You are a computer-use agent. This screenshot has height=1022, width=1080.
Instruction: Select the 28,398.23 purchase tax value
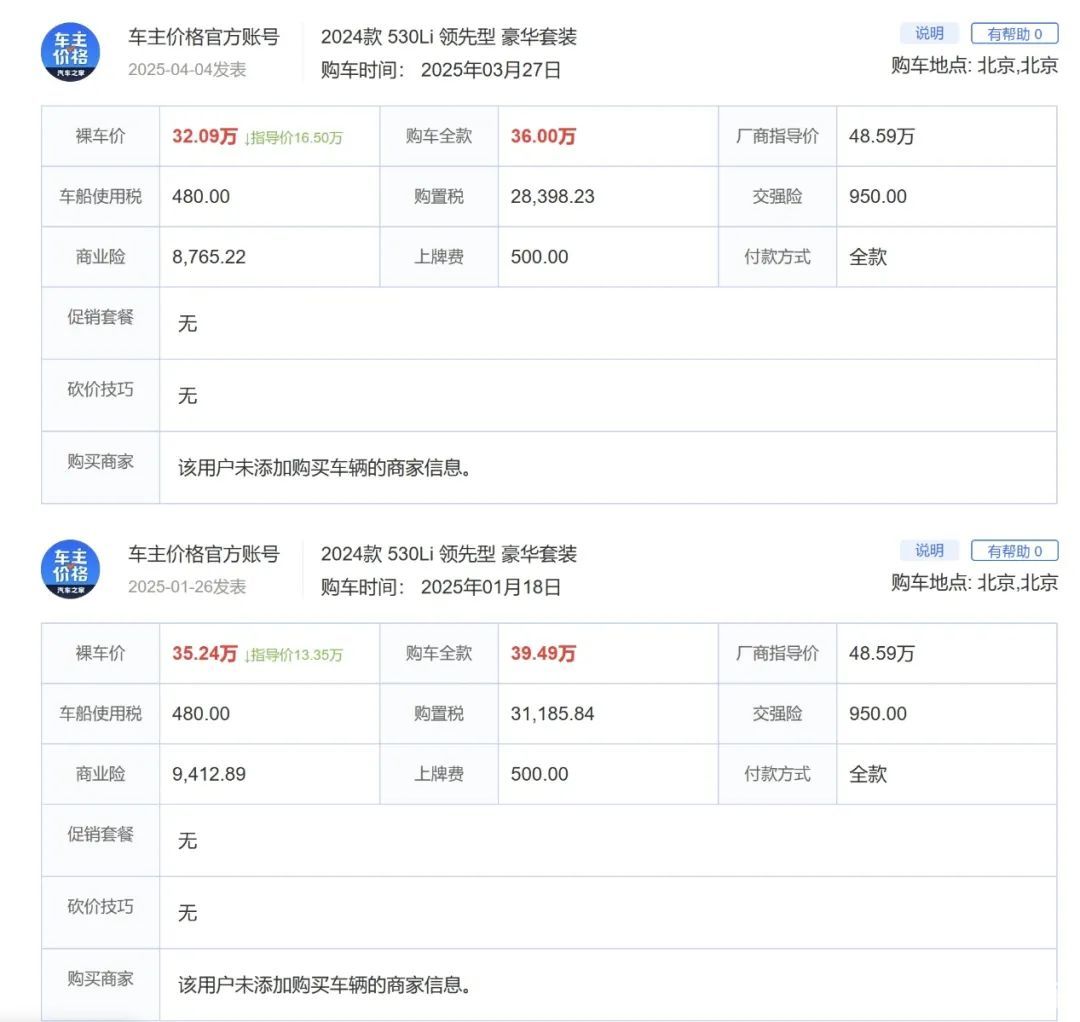tap(552, 197)
